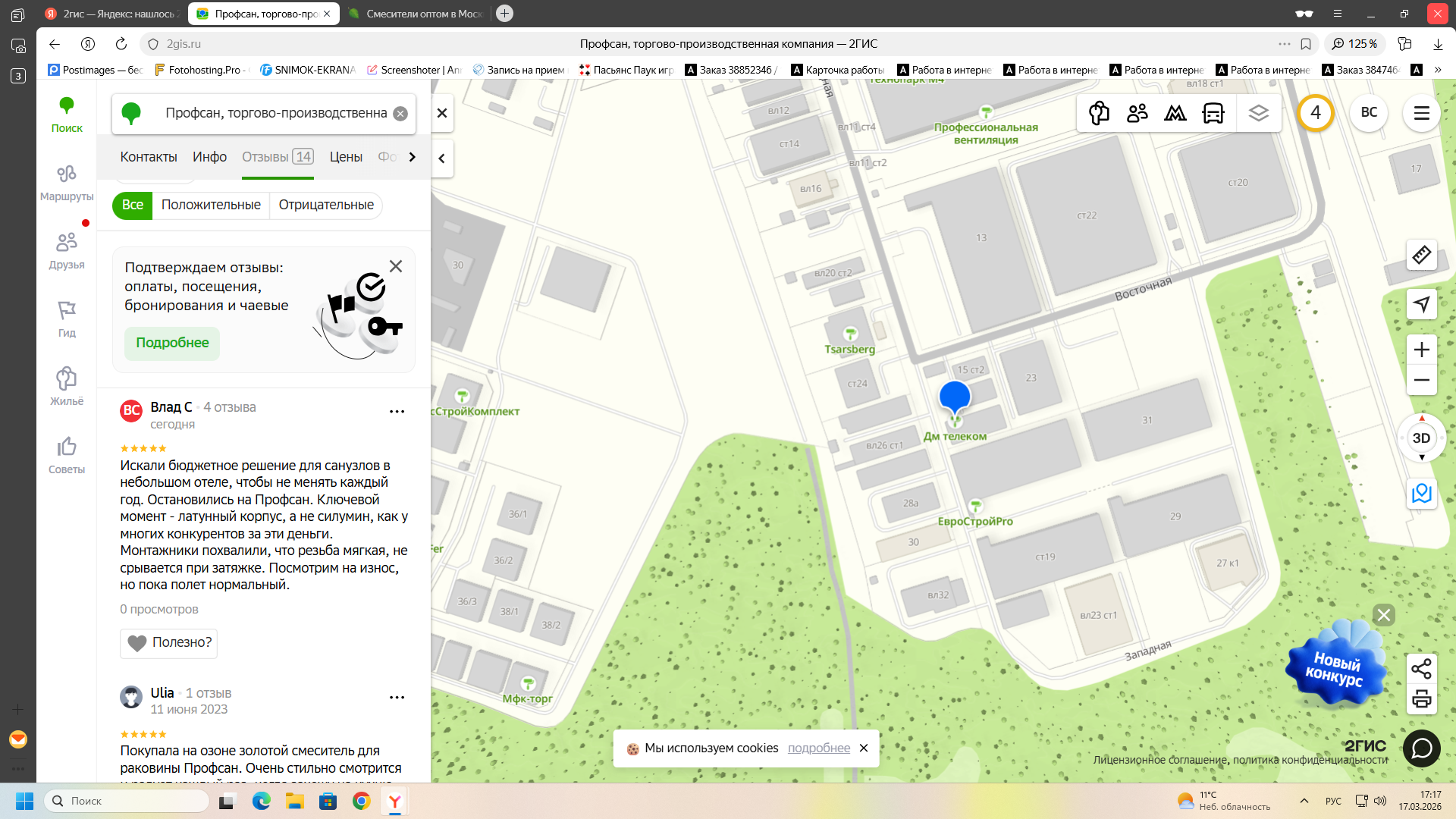
Task: Click the ruler measurement tool on map
Action: click(1421, 255)
